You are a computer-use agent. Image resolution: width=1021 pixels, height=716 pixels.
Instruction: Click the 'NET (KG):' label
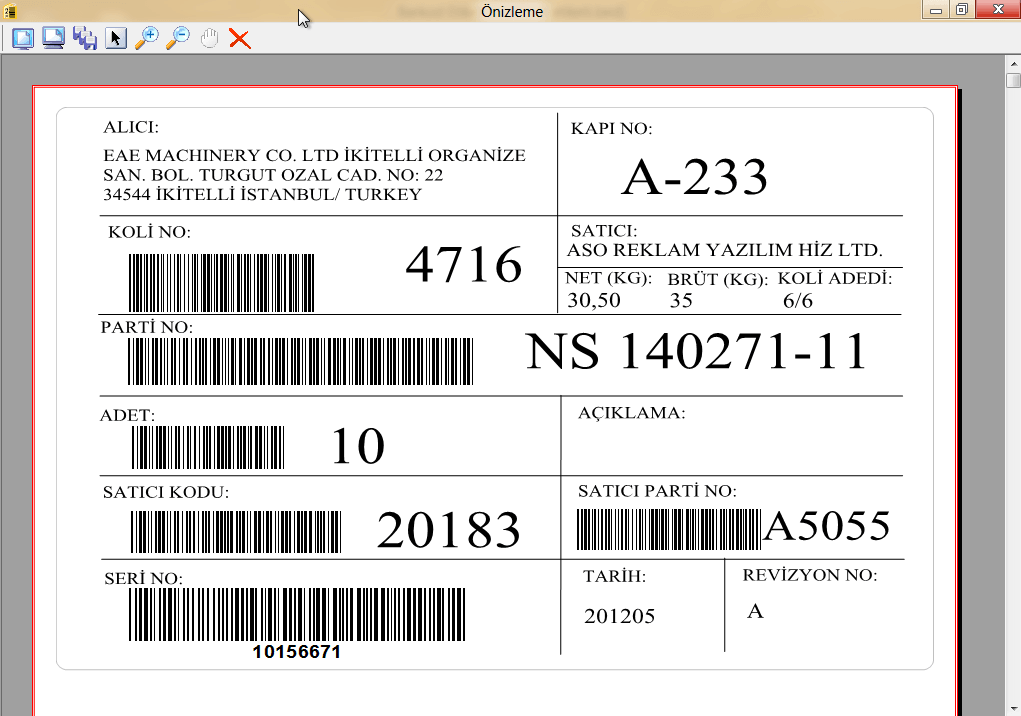(x=608, y=278)
